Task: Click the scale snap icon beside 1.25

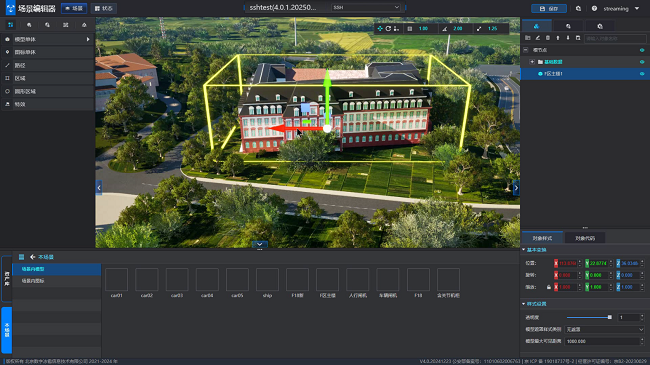Action: 479,29
